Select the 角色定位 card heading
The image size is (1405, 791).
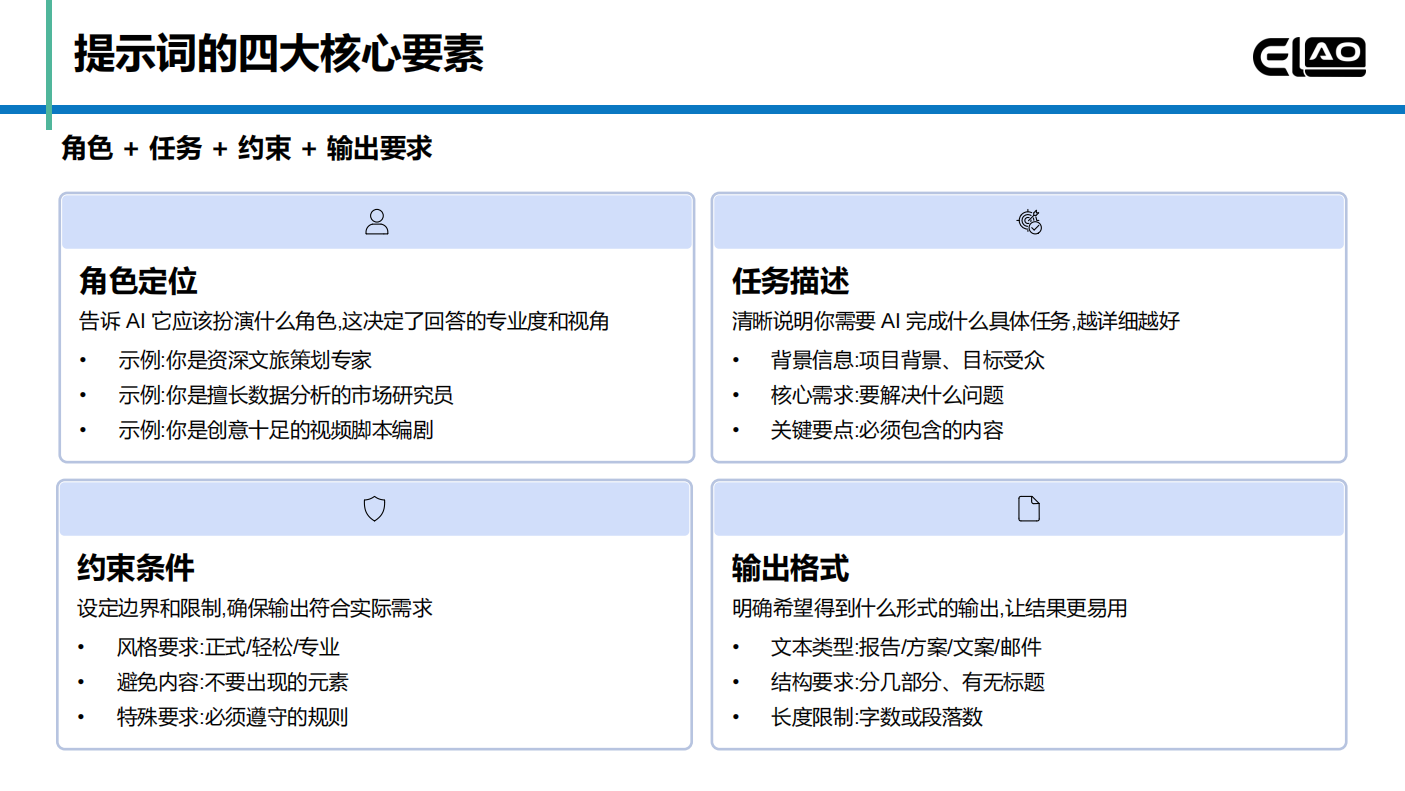[x=138, y=281]
